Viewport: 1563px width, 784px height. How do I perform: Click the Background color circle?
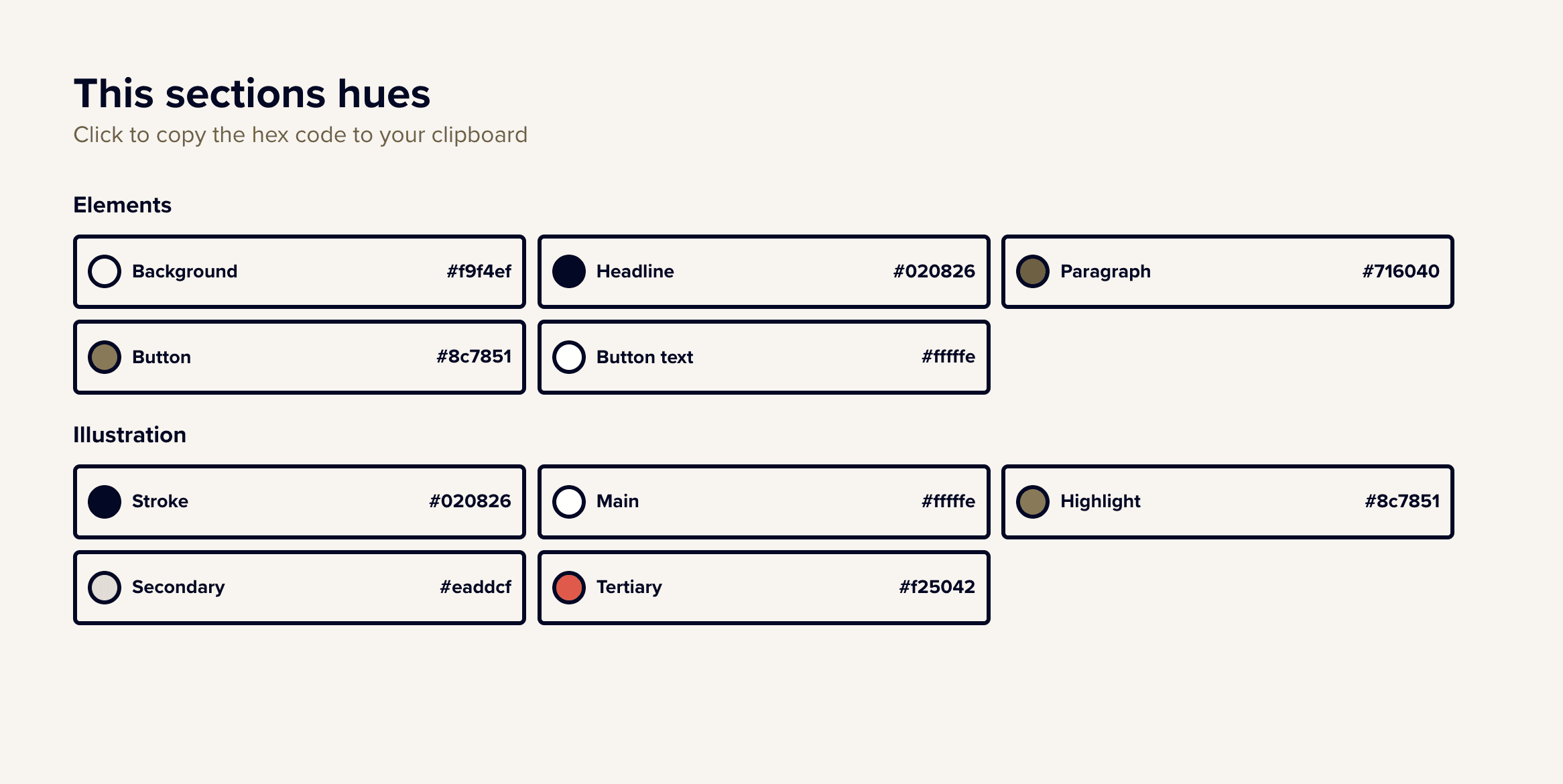point(105,271)
